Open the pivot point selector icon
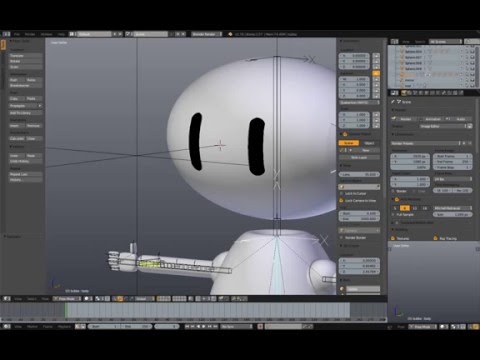Screen dimensions: 480x360 (x=99, y=299)
